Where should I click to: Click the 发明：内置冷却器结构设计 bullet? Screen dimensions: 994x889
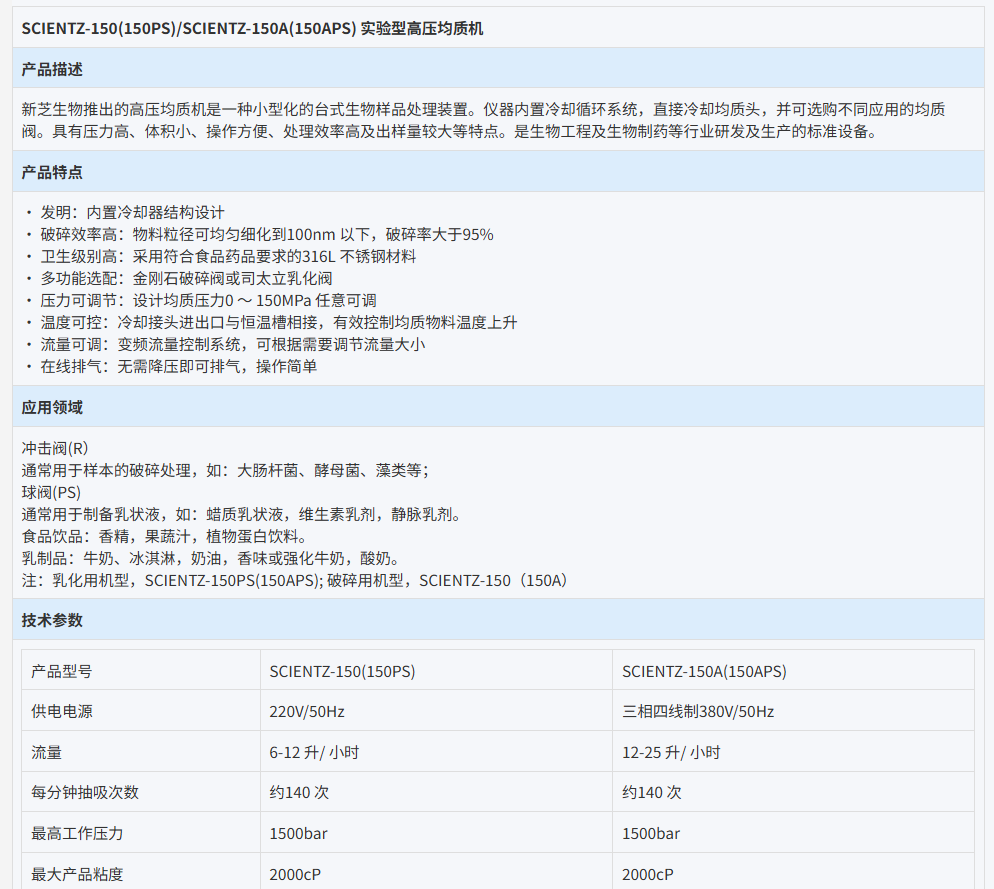coord(132,212)
